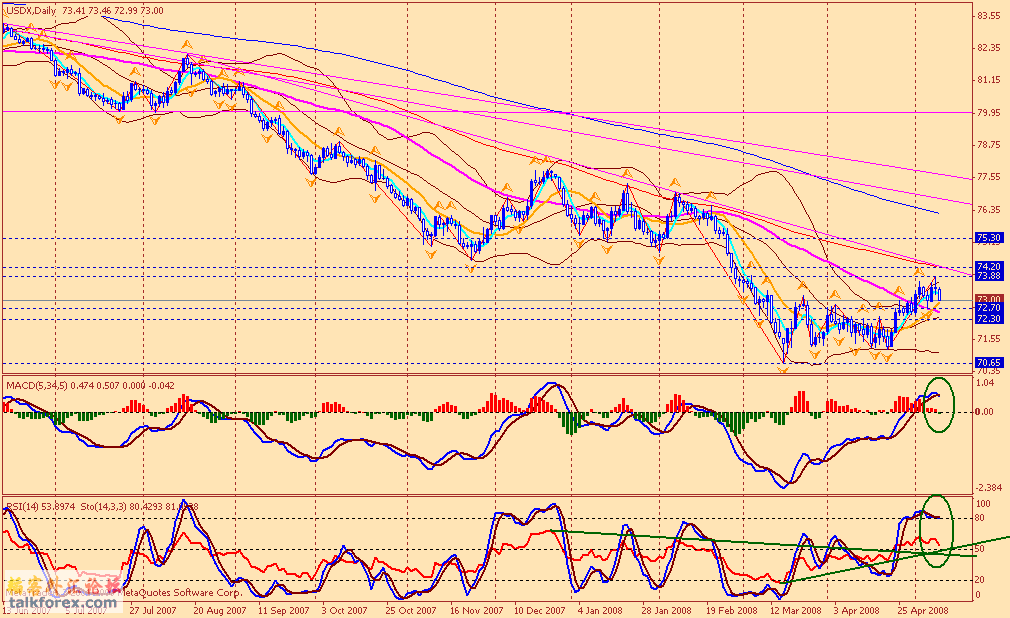Click the 78.75 price axis label
1010x618 pixels.
coord(989,145)
